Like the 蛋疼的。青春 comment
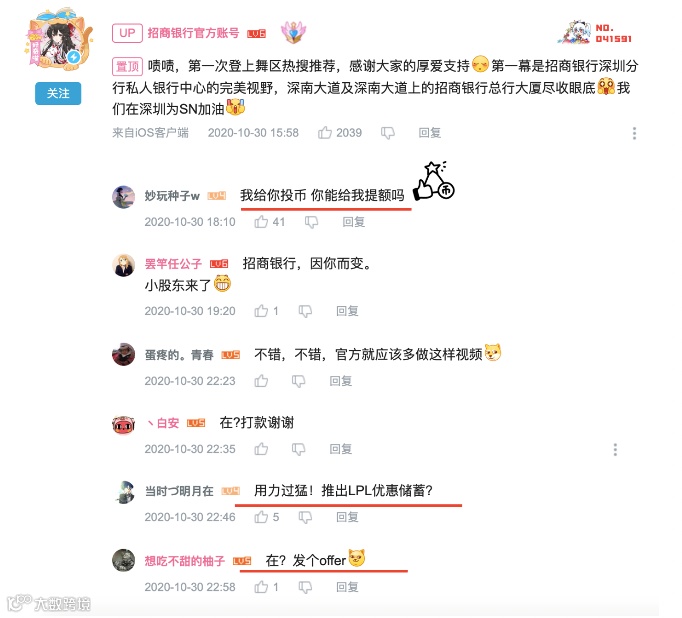 point(261,381)
